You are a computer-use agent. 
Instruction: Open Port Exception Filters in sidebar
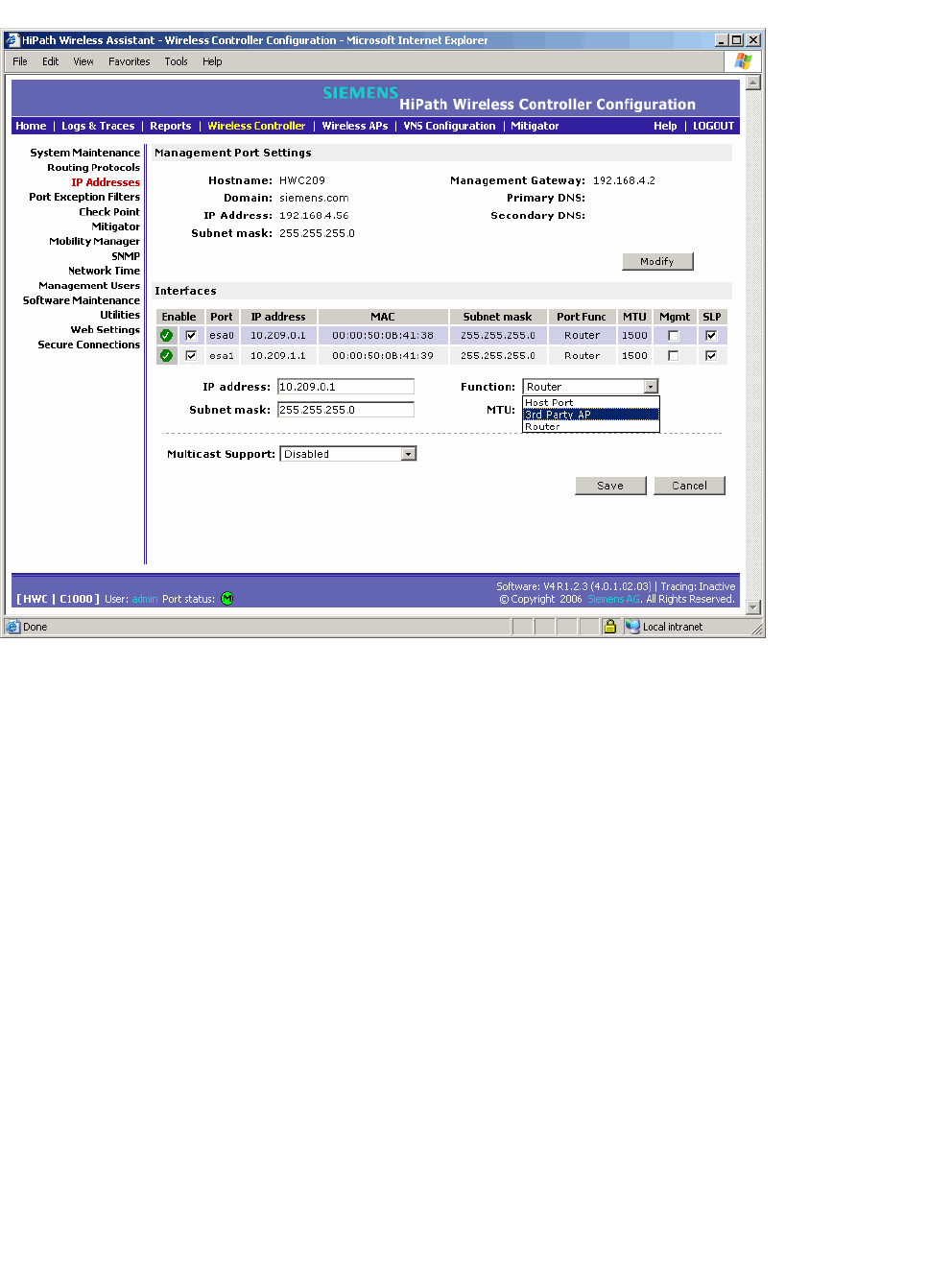point(84,197)
